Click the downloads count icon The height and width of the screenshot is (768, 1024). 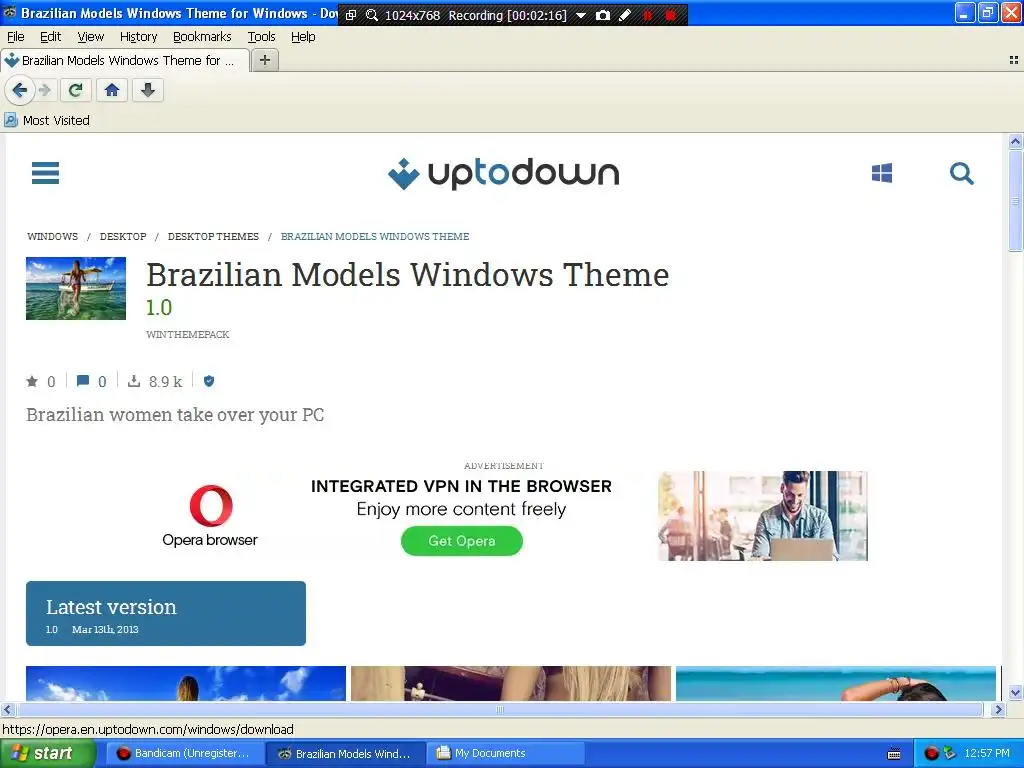134,381
